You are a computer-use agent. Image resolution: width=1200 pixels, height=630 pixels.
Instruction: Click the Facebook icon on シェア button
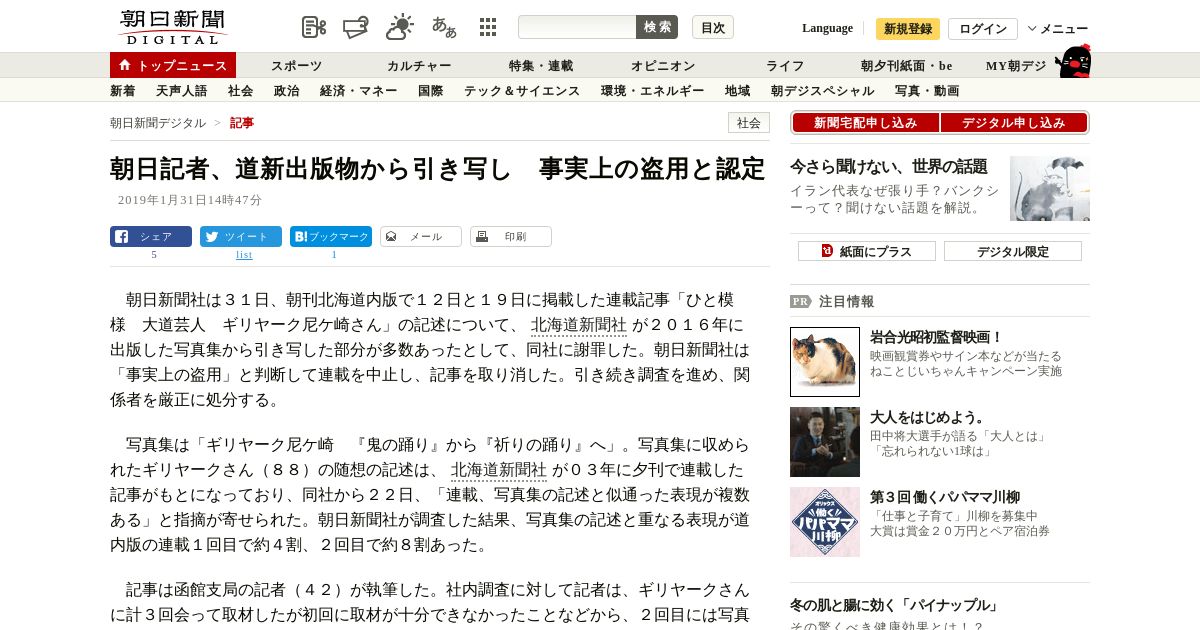pyautogui.click(x=121, y=237)
